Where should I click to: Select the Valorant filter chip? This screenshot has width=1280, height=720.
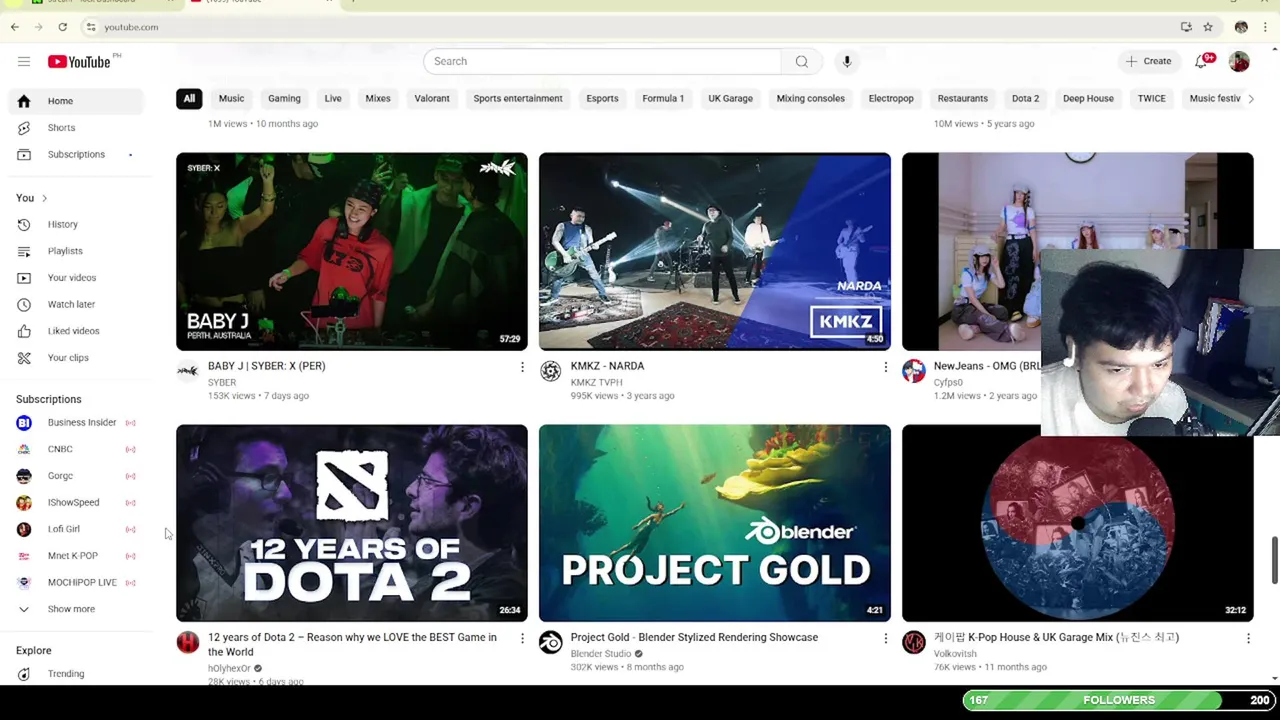(432, 98)
